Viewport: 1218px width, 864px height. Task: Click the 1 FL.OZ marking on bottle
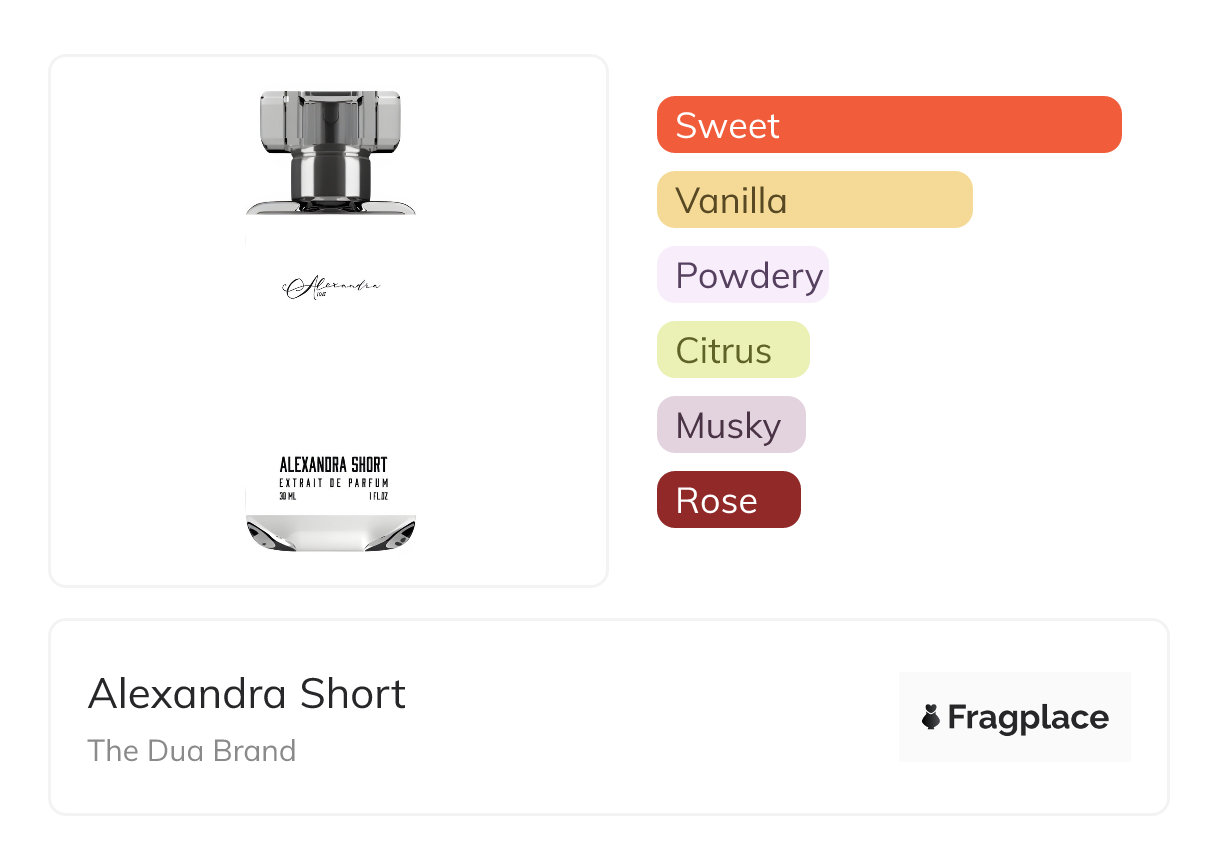(x=377, y=496)
